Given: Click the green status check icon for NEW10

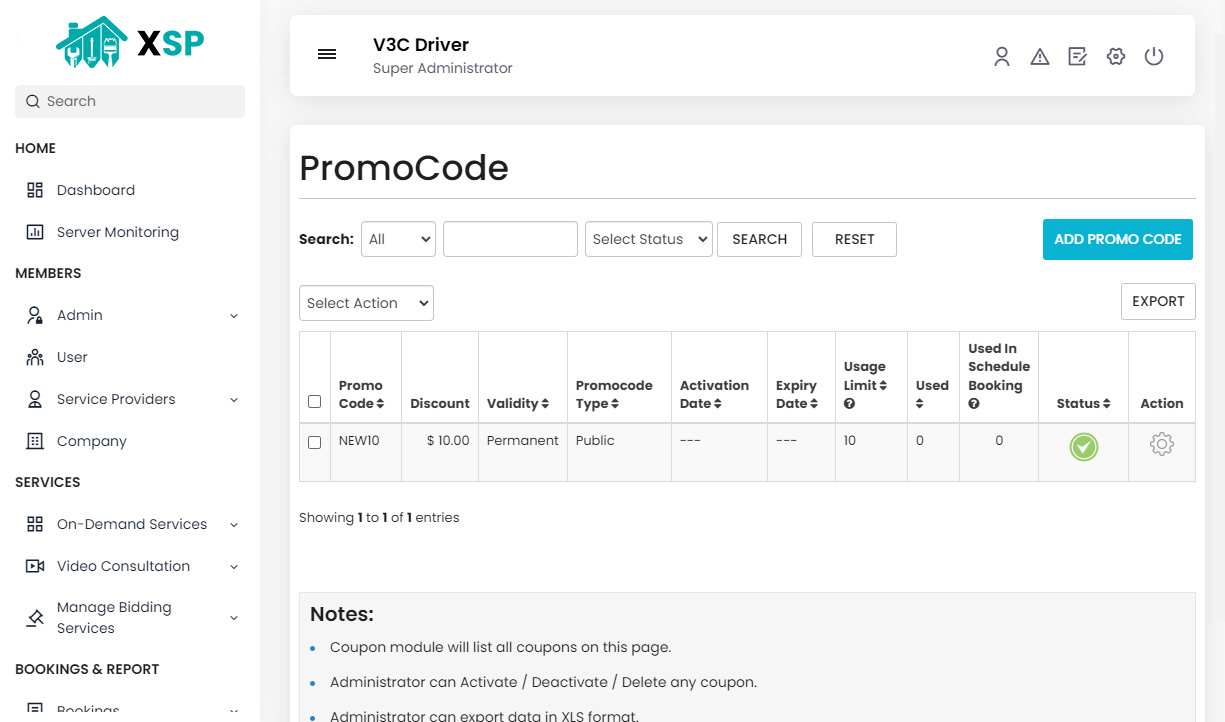Looking at the screenshot, I should click(1083, 448).
